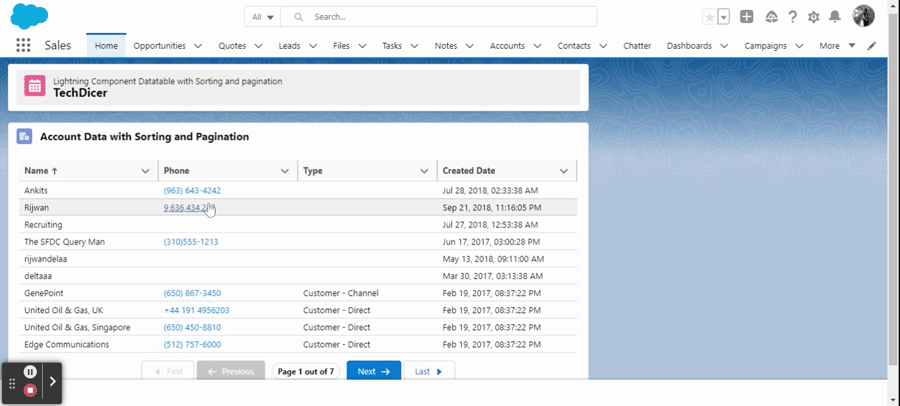Viewport: 900px width, 406px height.
Task: Click phone link +44 191 4956203
Action: pyautogui.click(x=196, y=311)
